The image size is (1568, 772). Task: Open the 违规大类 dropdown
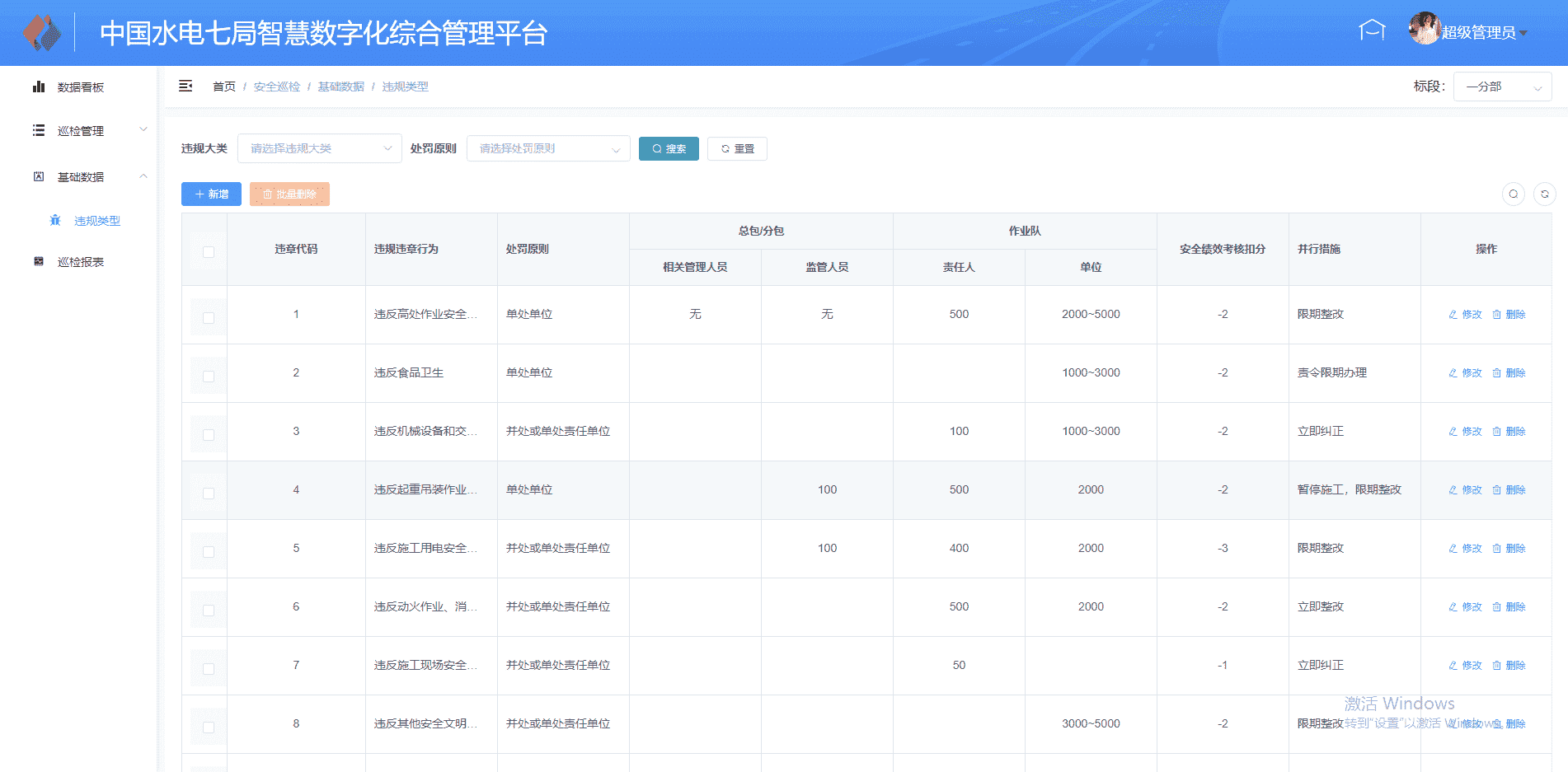click(320, 149)
